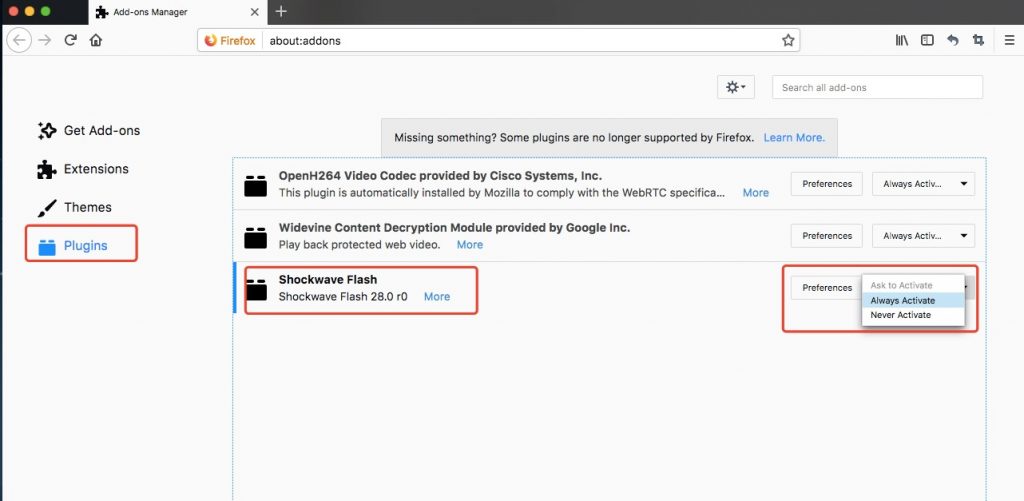Viewport: 1024px width, 501px height.
Task: Show sidebars using the toolbar sidebar icon
Action: point(927,41)
